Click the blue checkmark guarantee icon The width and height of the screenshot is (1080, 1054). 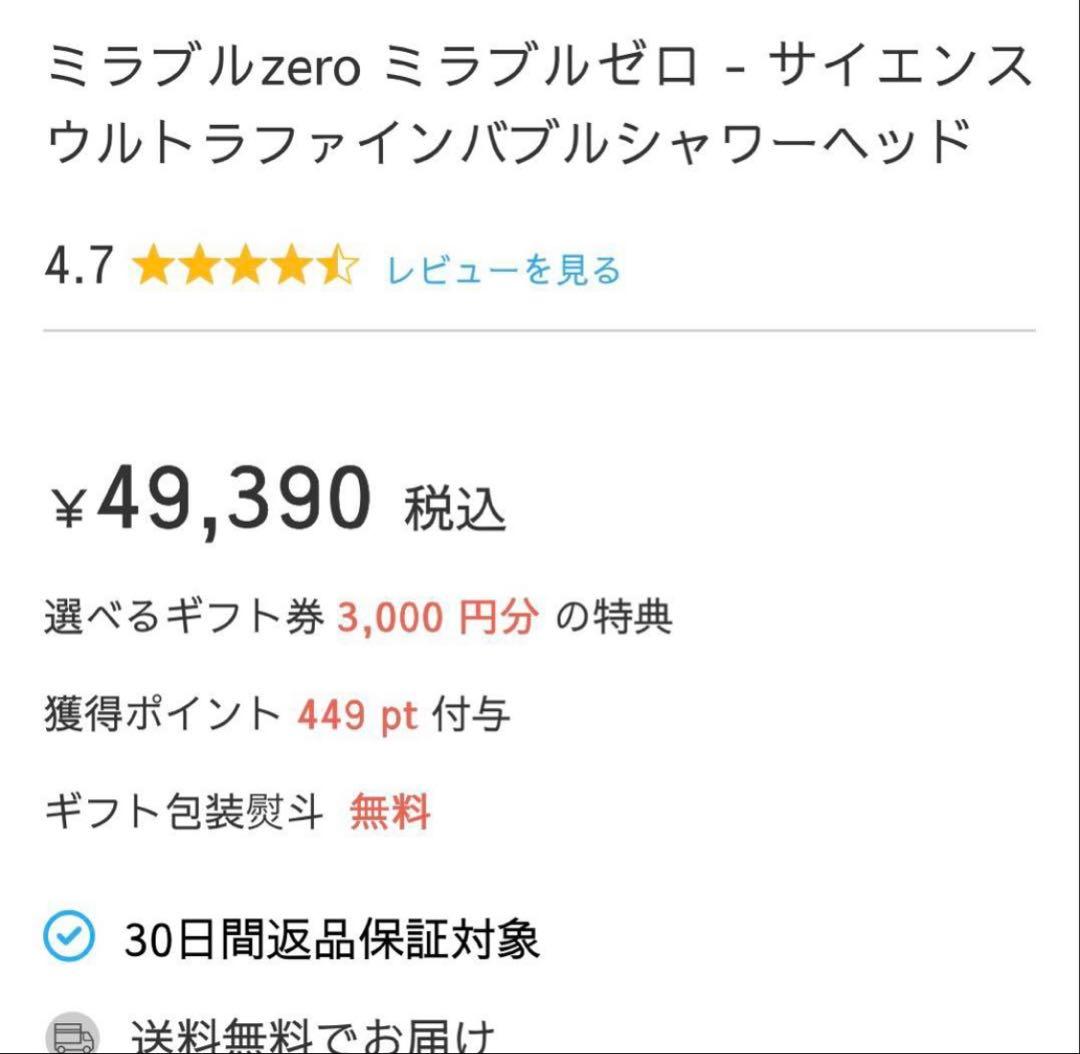click(68, 937)
